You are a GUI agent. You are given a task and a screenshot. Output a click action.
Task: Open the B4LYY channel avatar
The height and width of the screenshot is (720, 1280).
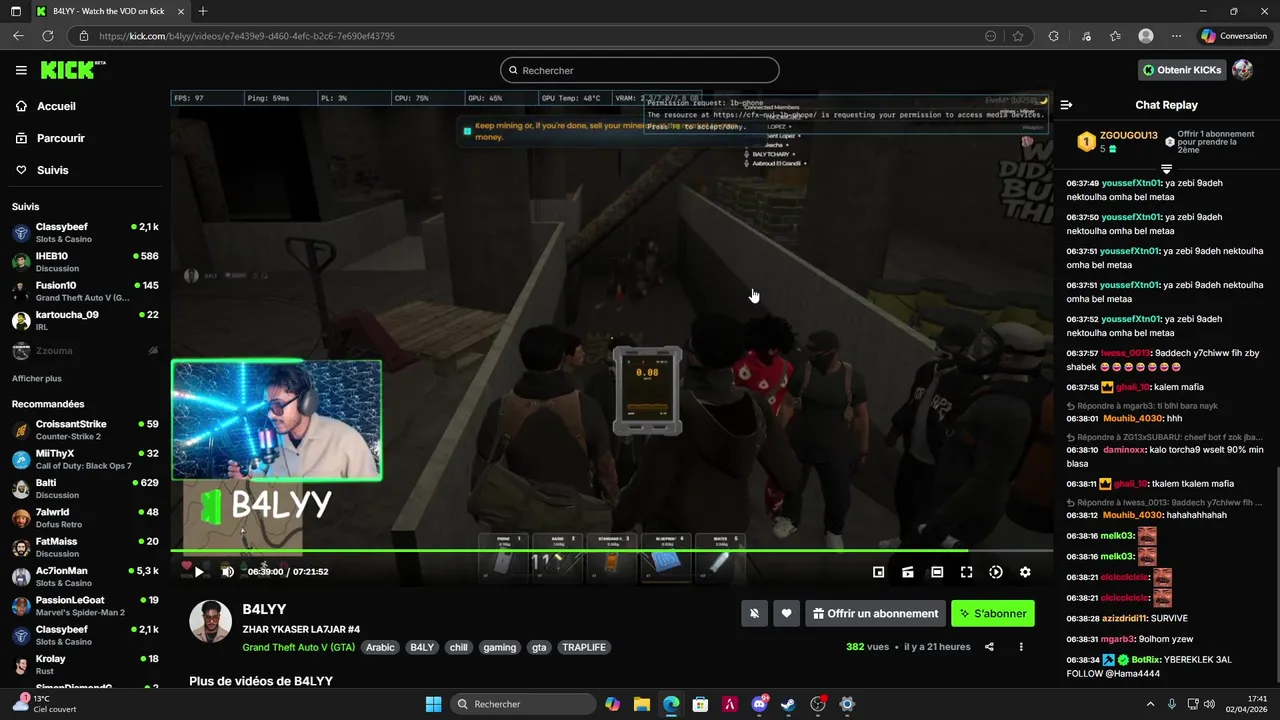pos(211,622)
